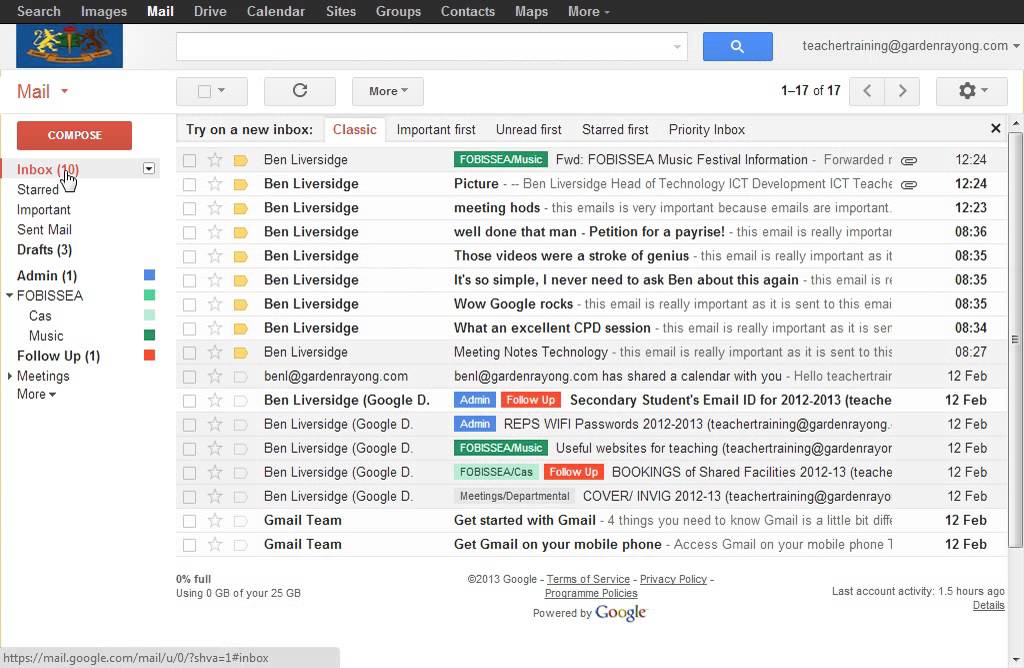The image size is (1024, 668).
Task: Open the account menu for teachertraining@gardenrayong.com
Action: [911, 46]
